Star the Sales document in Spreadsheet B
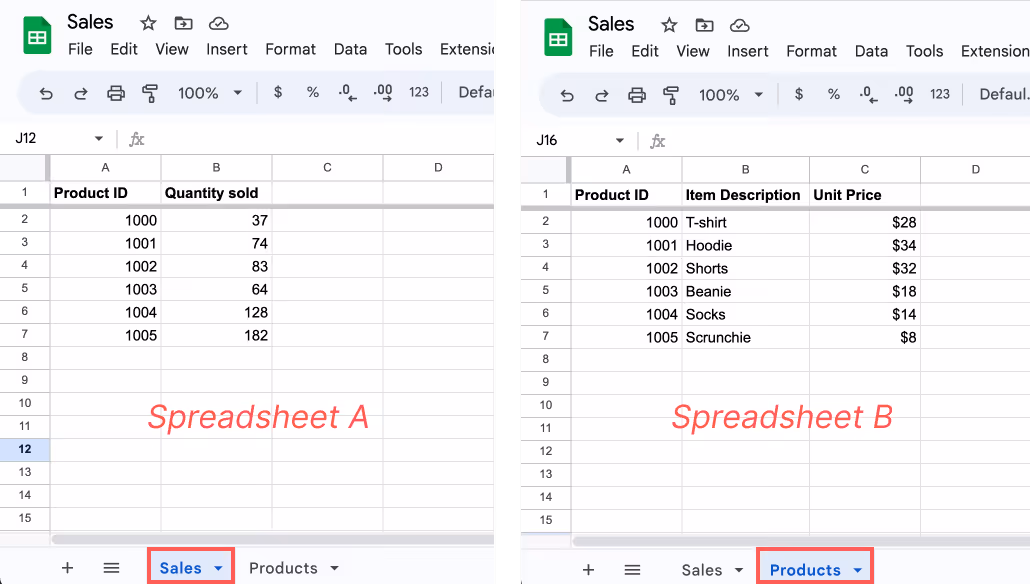This screenshot has width=1030, height=584. pos(669,26)
